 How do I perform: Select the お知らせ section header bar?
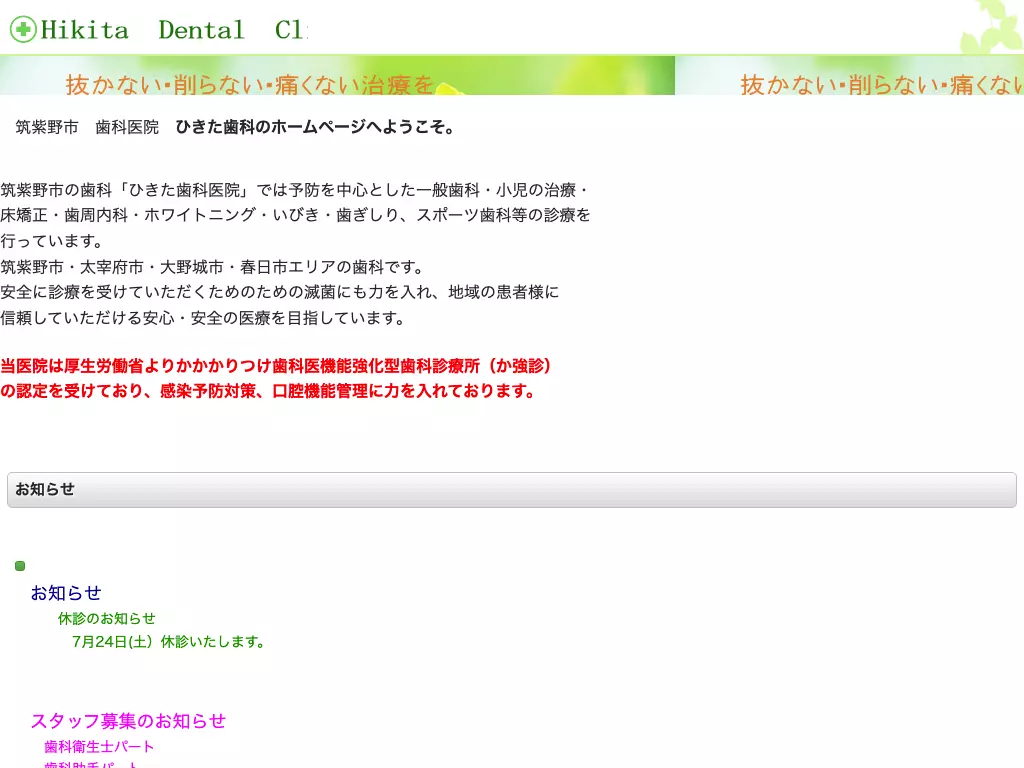511,490
